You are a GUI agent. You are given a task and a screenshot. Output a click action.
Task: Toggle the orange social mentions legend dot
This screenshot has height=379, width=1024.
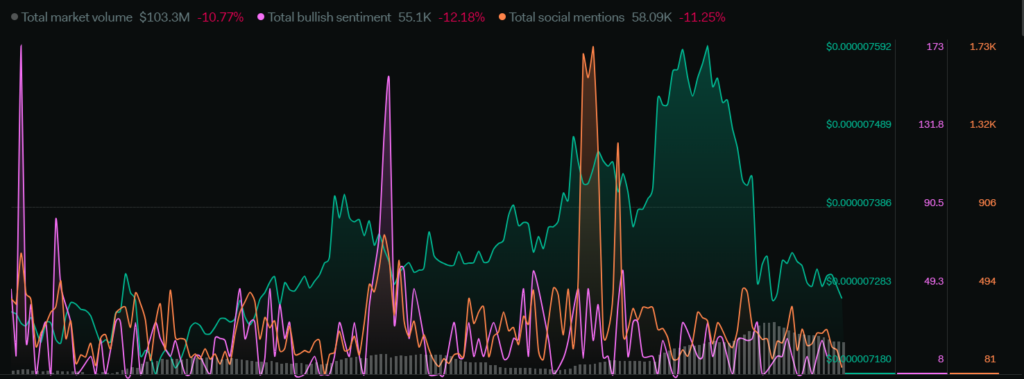[502, 18]
